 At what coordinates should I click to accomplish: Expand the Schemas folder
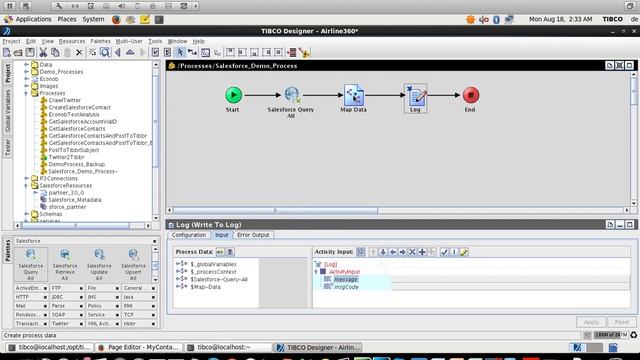[x=27, y=214]
